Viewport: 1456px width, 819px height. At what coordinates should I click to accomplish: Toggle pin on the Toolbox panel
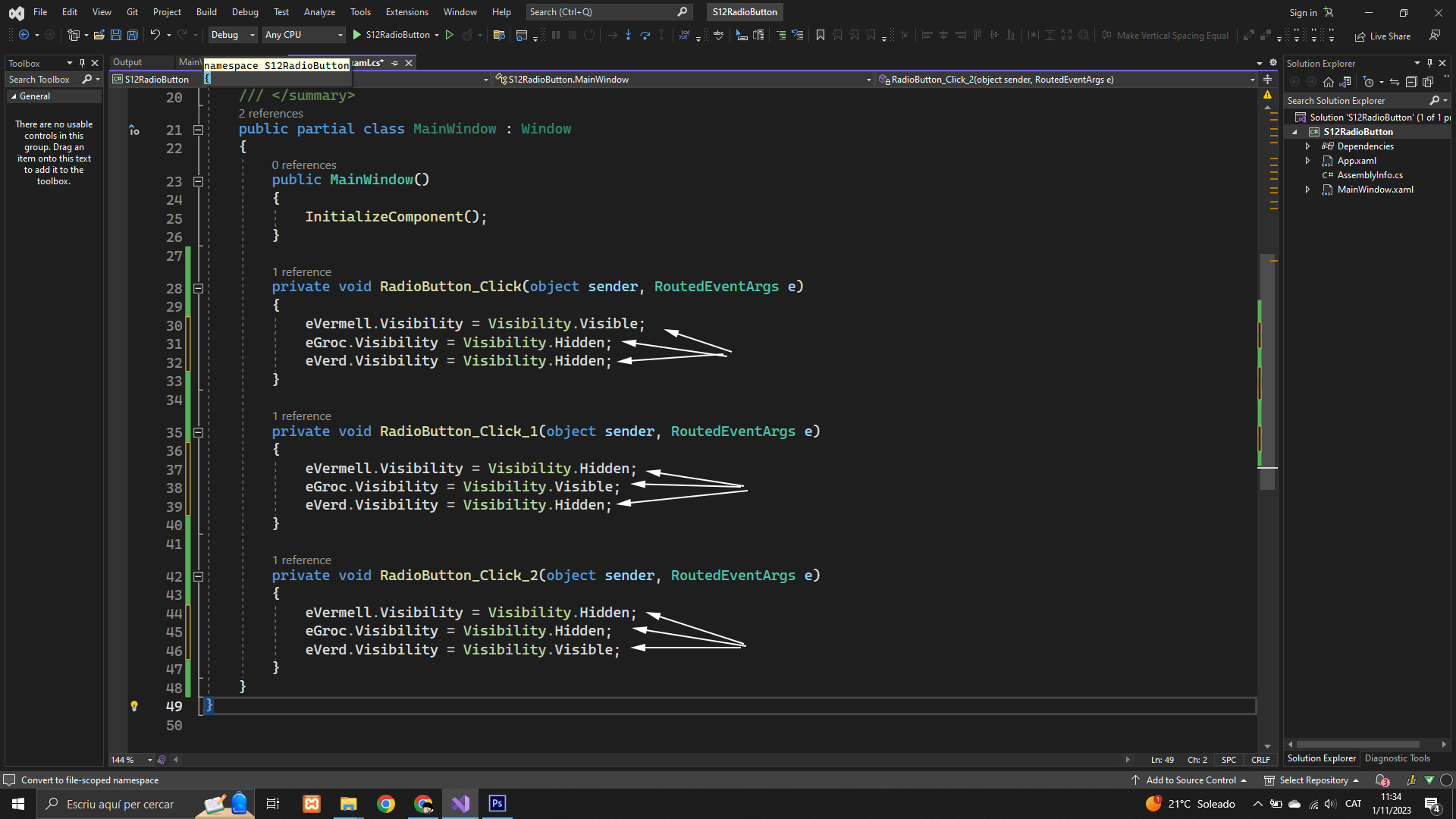(82, 63)
